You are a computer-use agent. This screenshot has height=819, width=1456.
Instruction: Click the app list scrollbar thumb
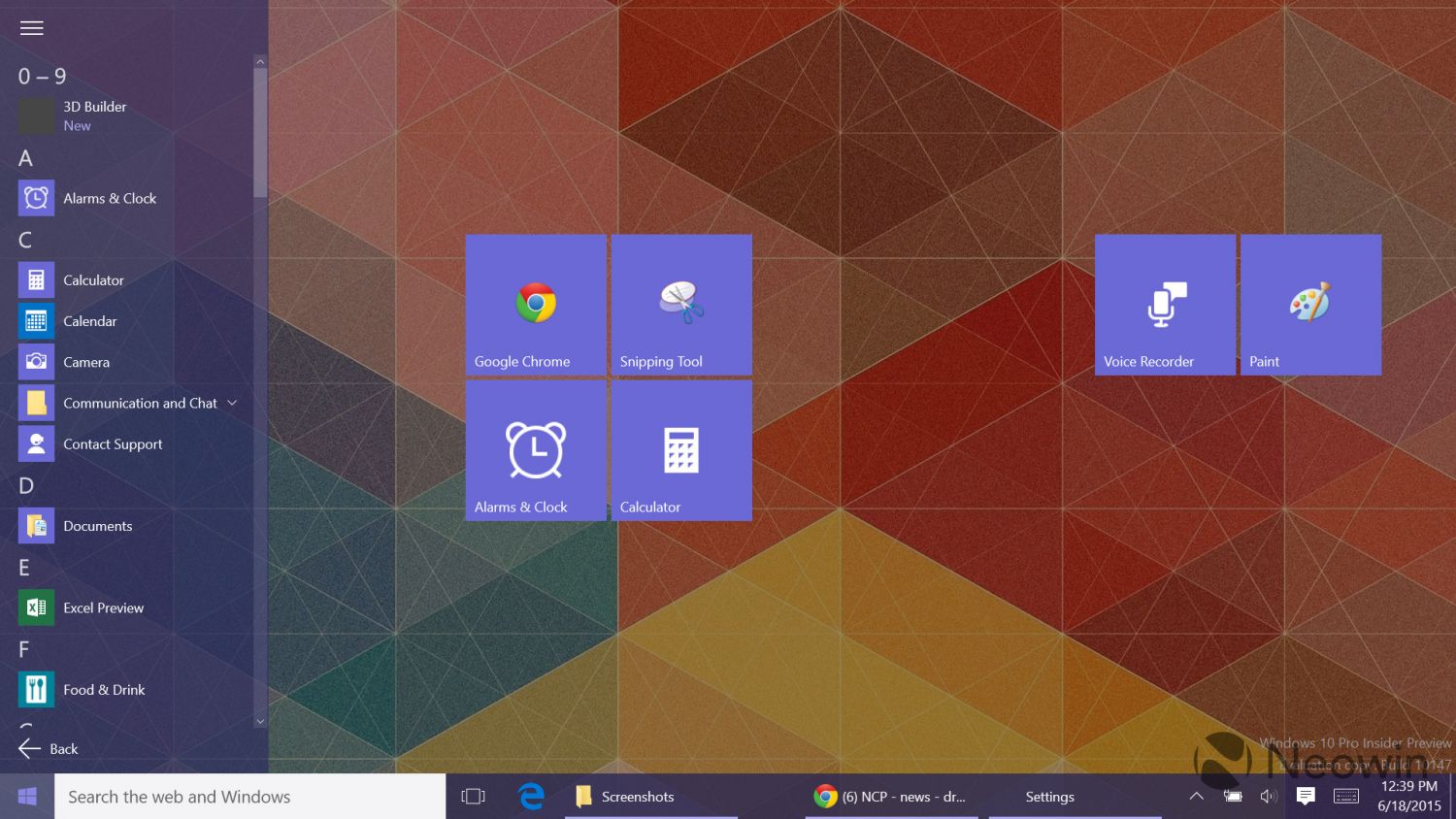tap(260, 132)
